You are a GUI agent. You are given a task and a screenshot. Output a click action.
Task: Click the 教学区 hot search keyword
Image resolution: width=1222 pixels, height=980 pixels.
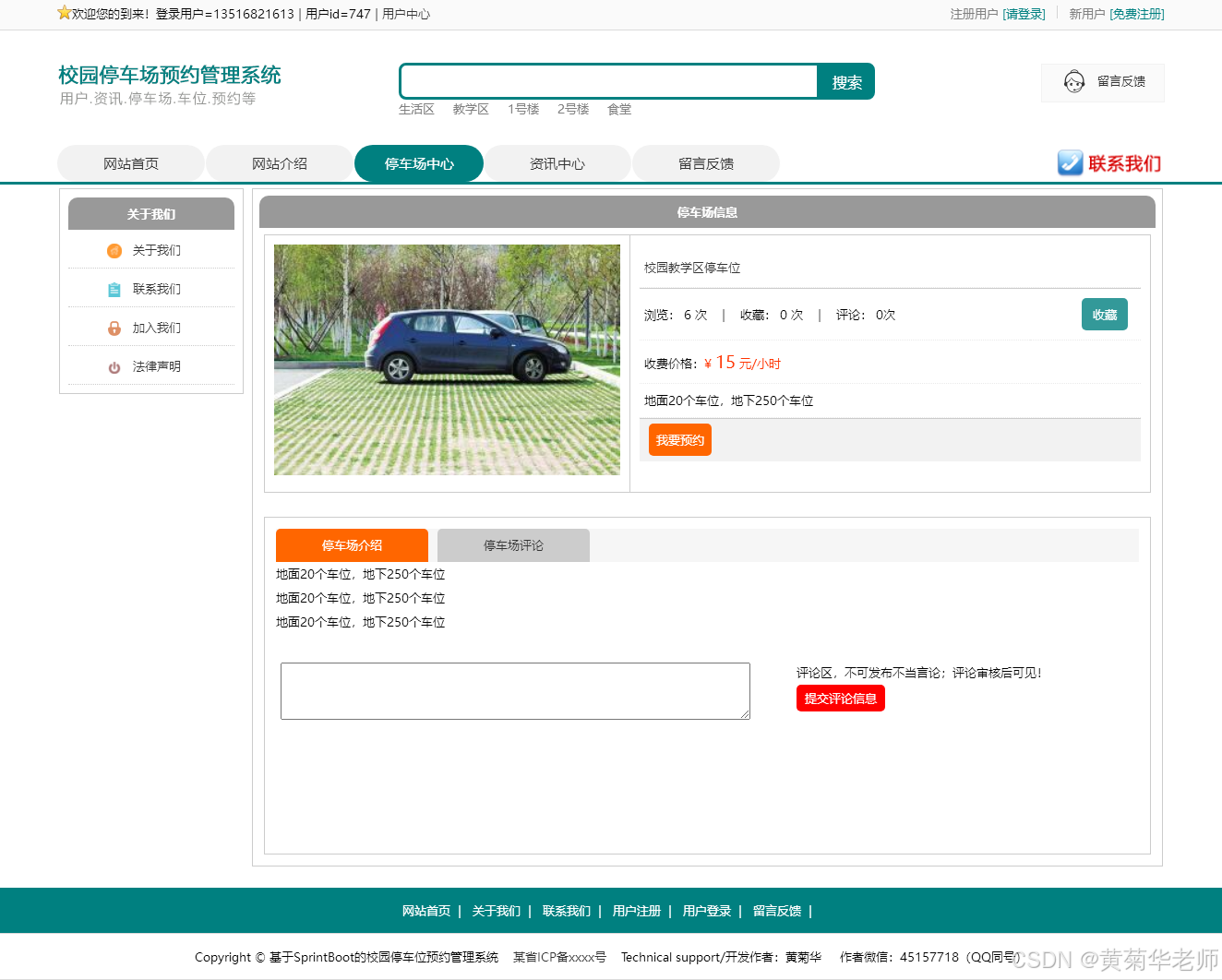point(471,109)
